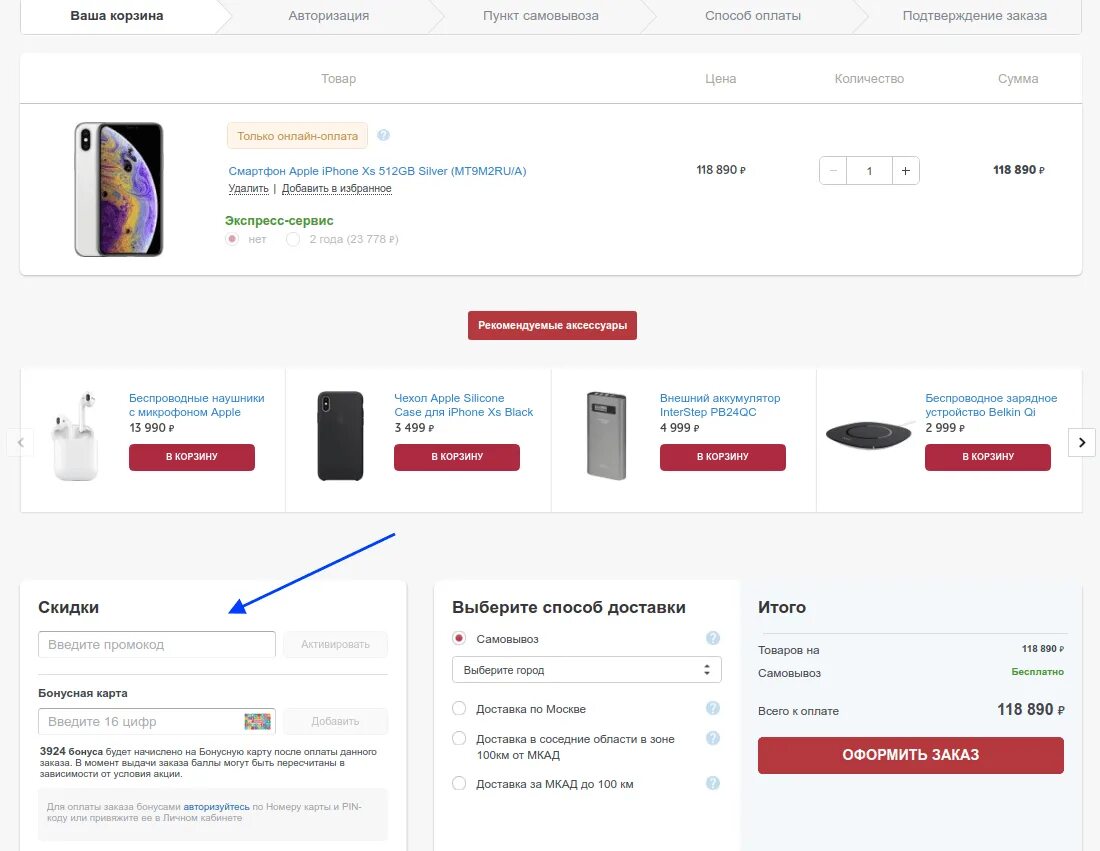Open help icon for соседние области delivery
The height and width of the screenshot is (851, 1100).
pyautogui.click(x=713, y=738)
